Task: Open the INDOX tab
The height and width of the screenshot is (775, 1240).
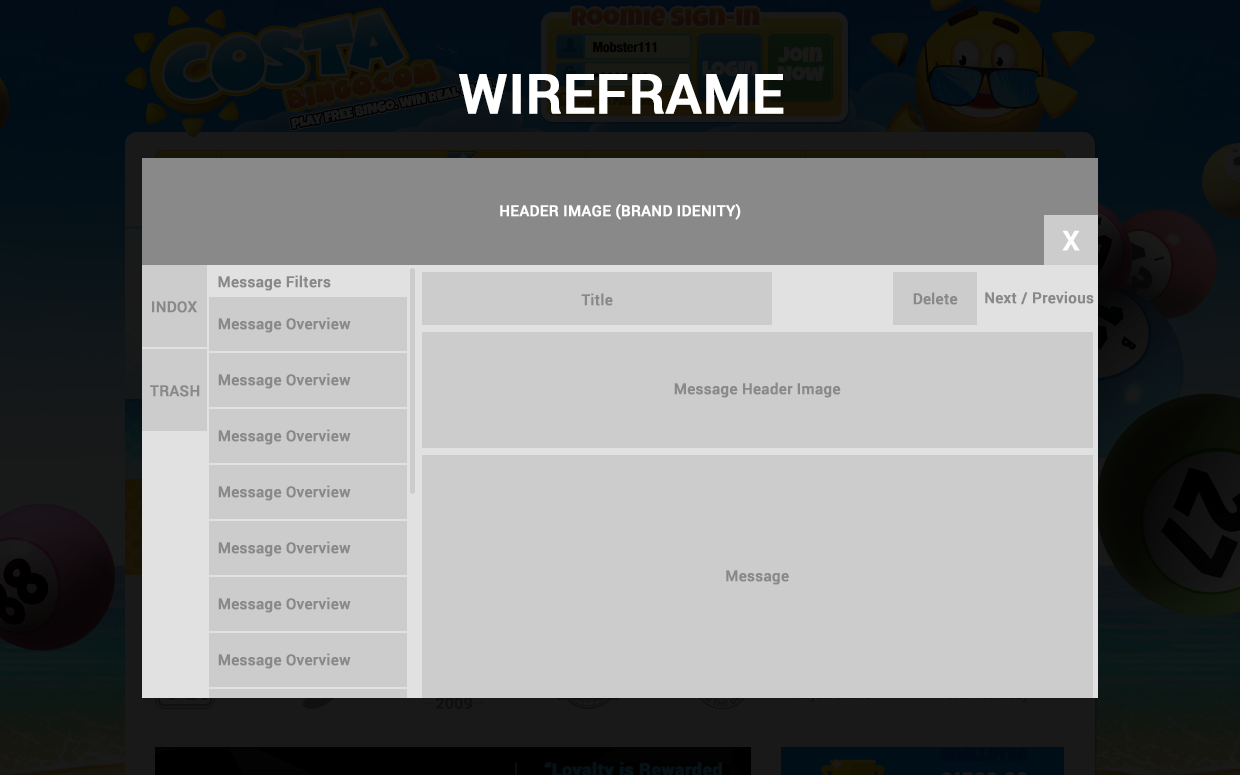Action: [174, 307]
